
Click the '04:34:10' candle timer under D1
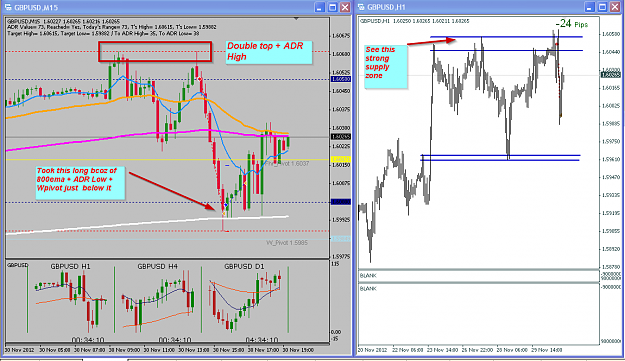click(261, 340)
